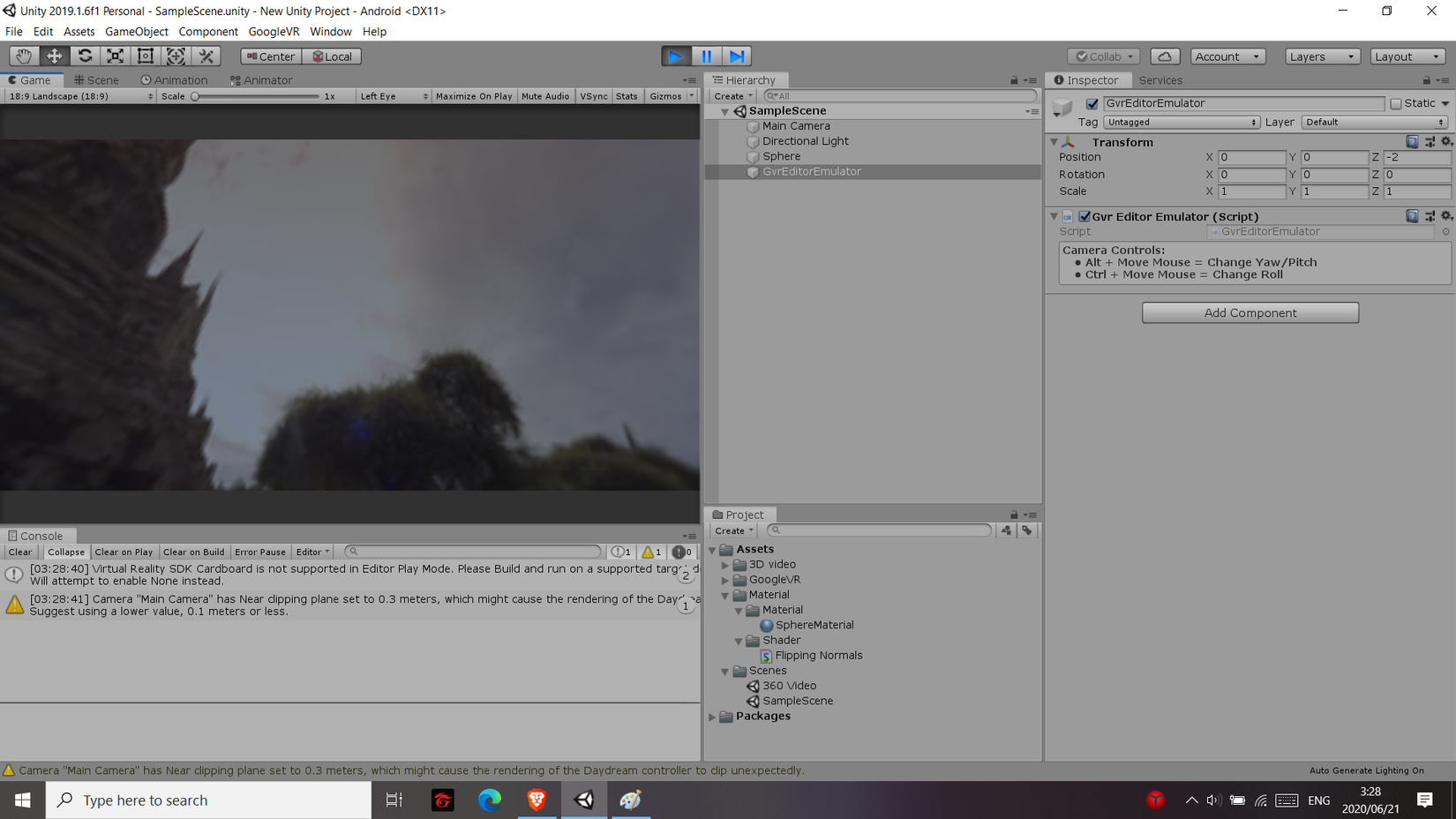Viewport: 1456px width, 819px height.
Task: Toggle Mute Audio in Game view
Action: (x=545, y=96)
